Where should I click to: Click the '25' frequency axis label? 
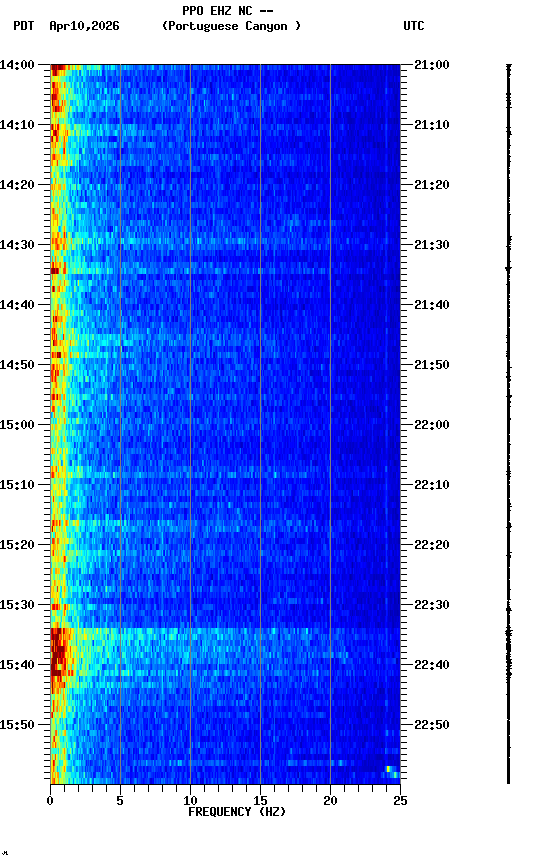pos(400,801)
